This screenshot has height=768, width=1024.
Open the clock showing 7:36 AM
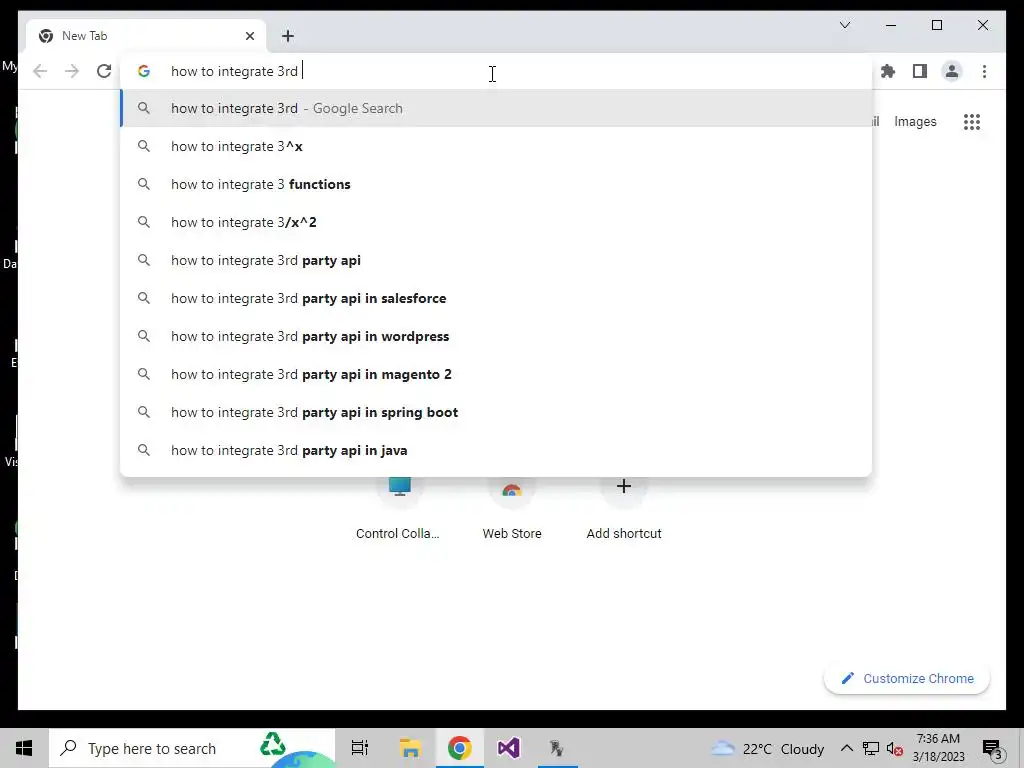[x=938, y=748]
